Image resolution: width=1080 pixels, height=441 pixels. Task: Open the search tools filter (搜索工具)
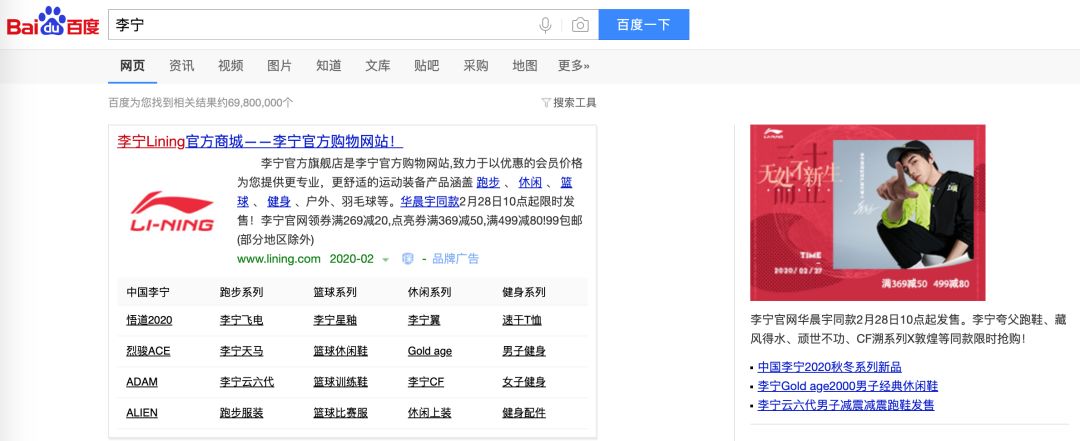pyautogui.click(x=569, y=103)
